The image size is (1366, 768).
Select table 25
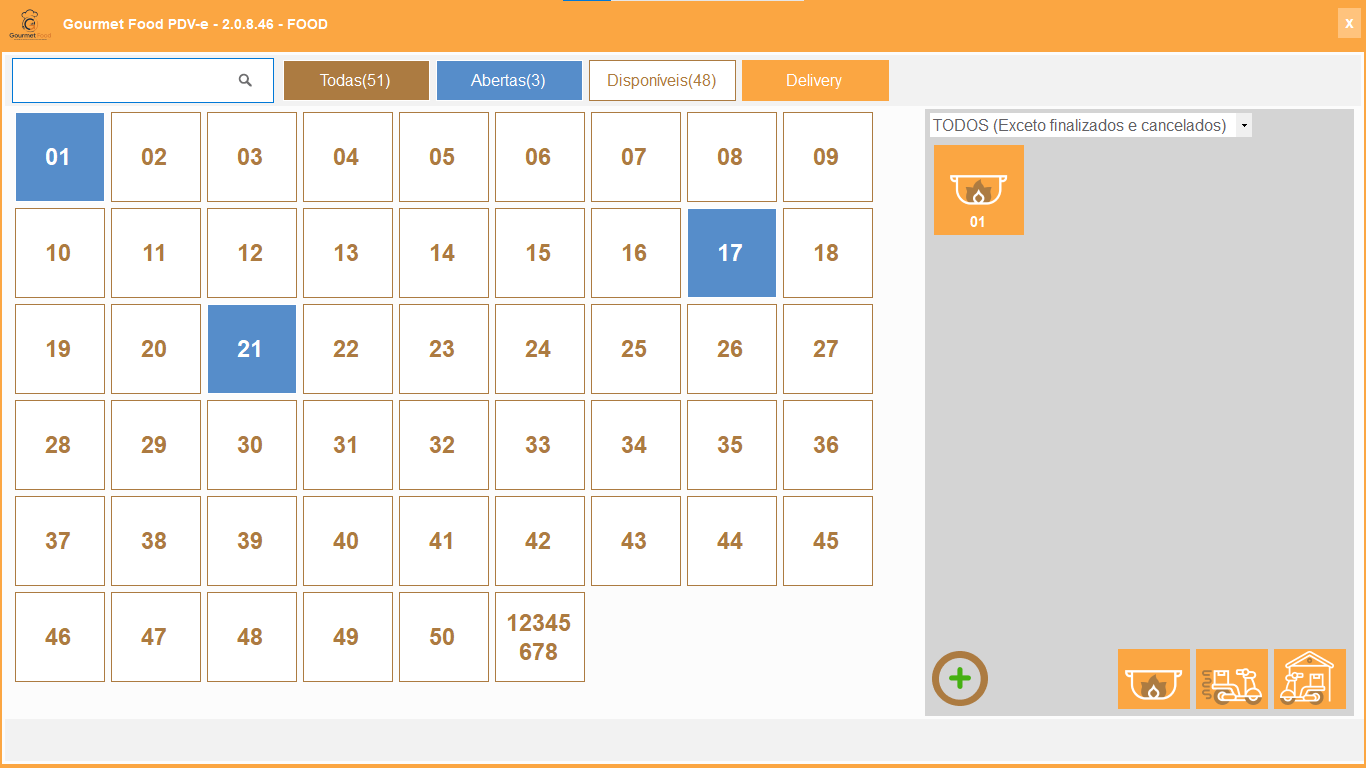(636, 349)
